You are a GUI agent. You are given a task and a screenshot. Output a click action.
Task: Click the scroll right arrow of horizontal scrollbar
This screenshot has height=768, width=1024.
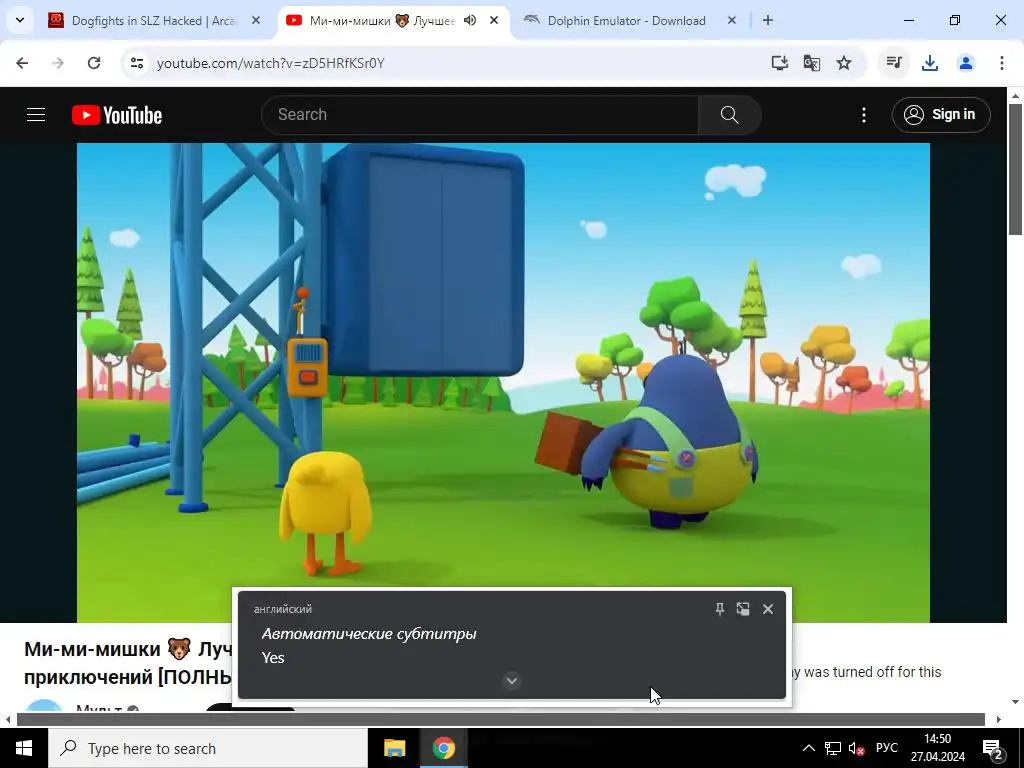pos(999,719)
